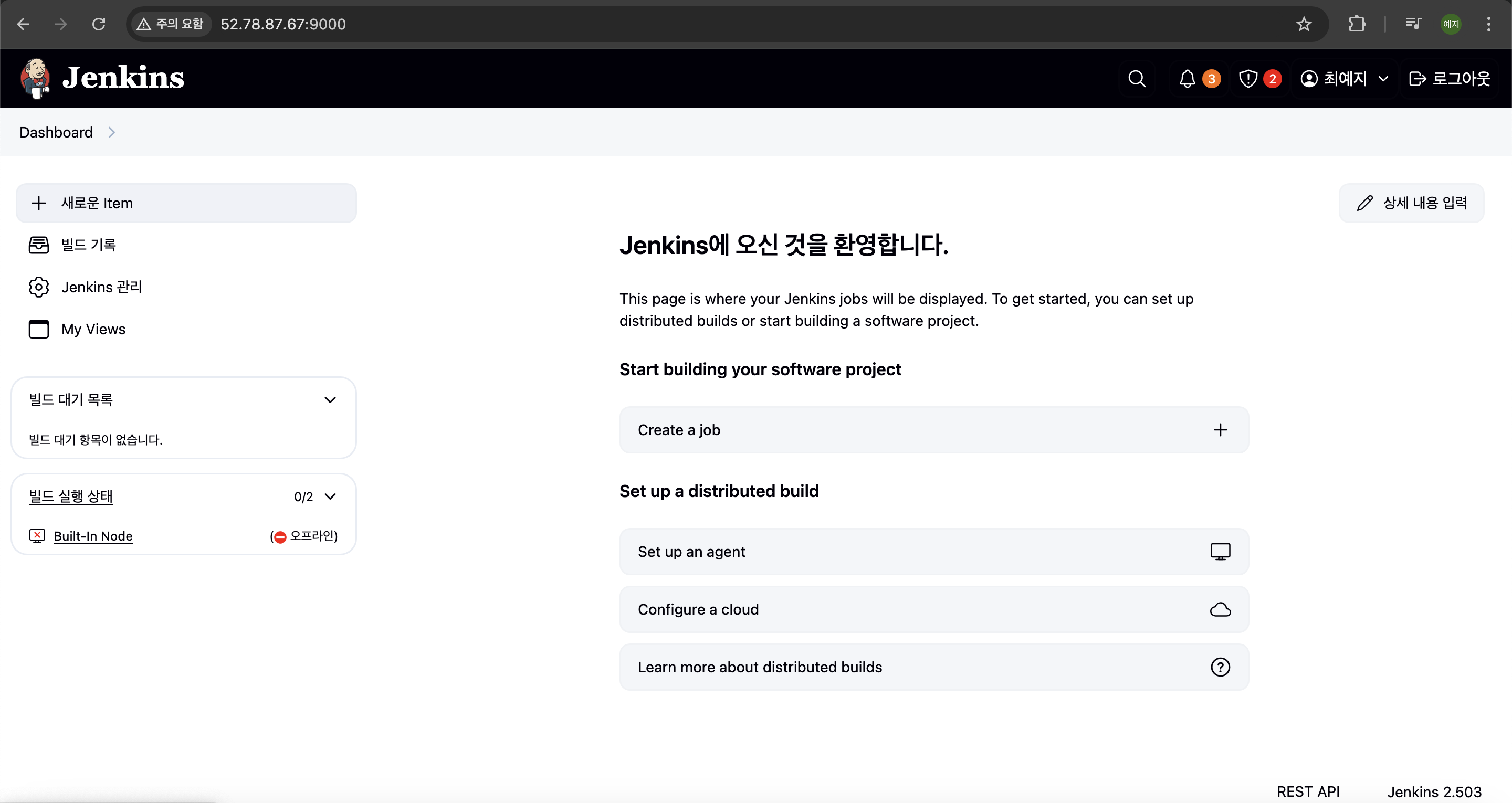
Task: Click the red offline status icon
Action: tap(280, 537)
